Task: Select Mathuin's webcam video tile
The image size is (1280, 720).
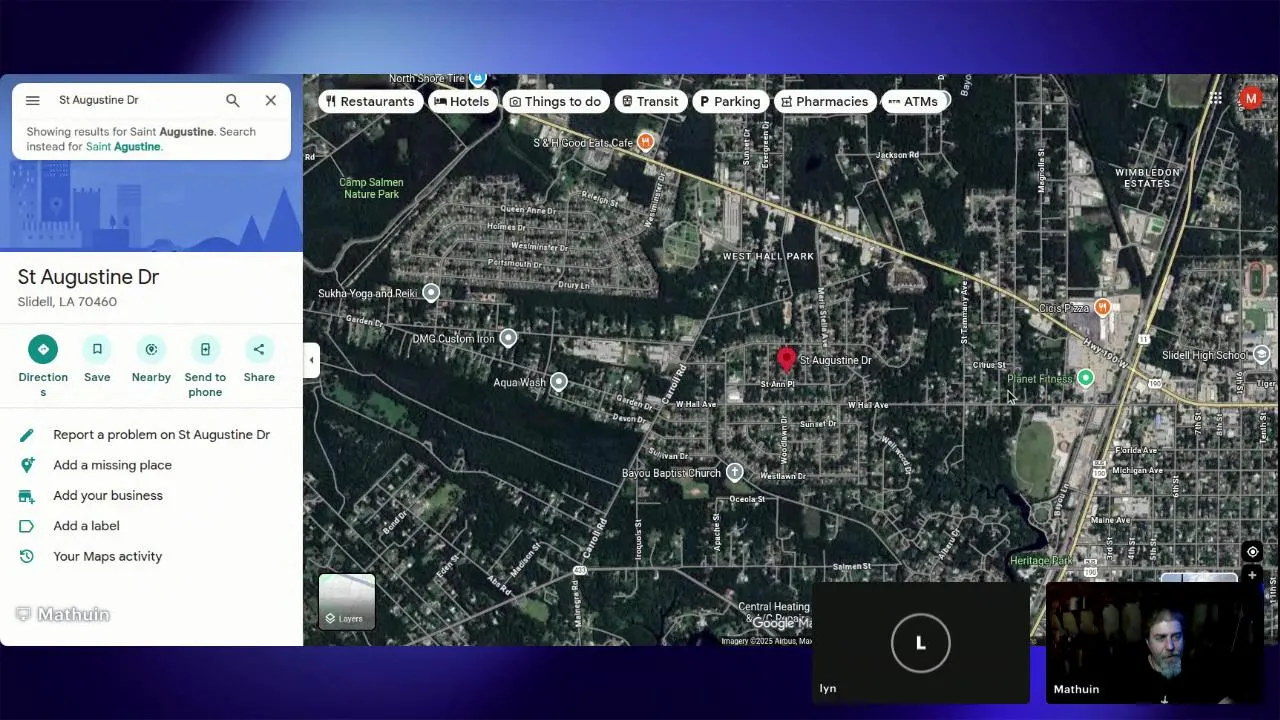Action: click(1153, 643)
